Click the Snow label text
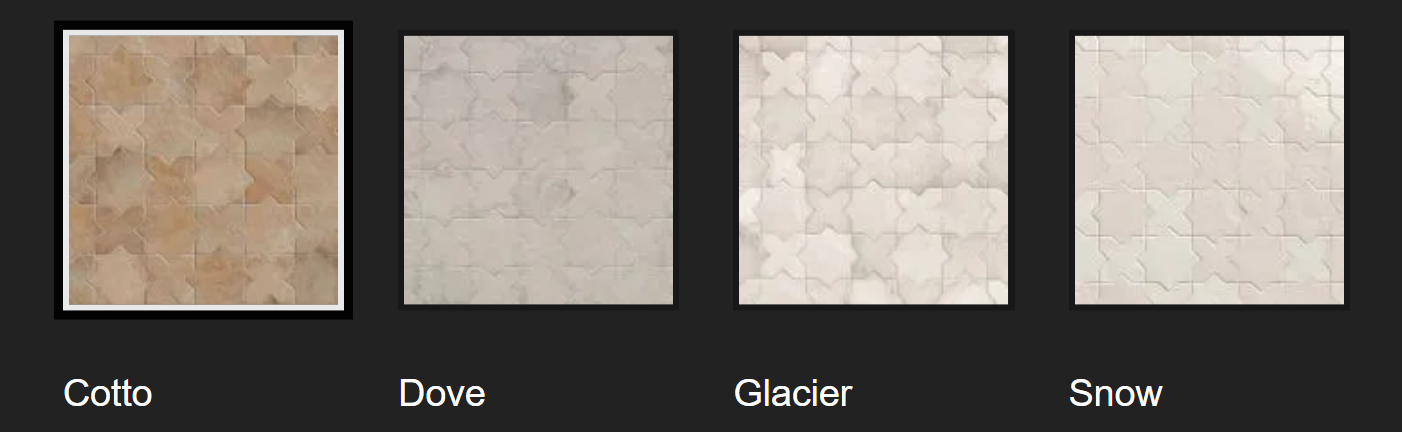The image size is (1402, 432). [x=1115, y=393]
